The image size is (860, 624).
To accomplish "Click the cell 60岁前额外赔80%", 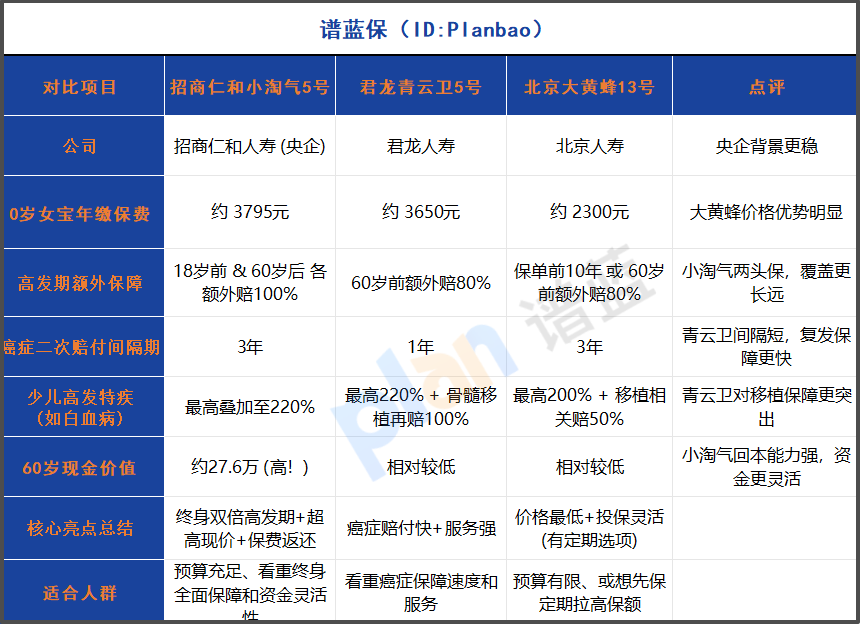I will tap(421, 282).
